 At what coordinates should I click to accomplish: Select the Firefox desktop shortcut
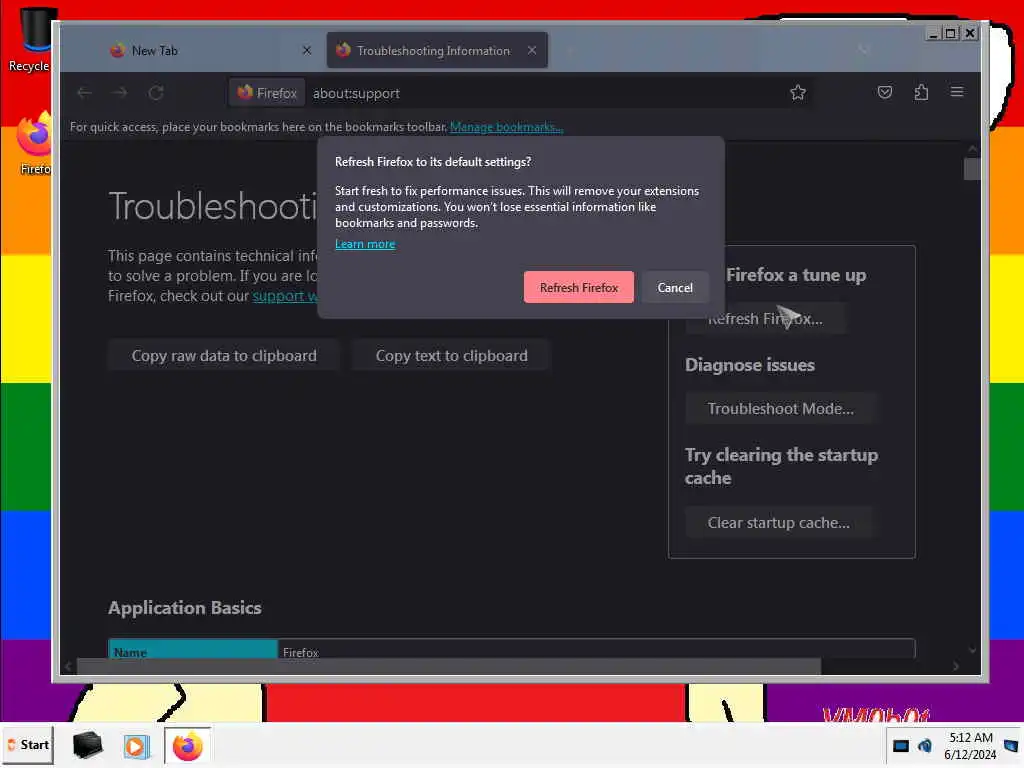tap(34, 144)
